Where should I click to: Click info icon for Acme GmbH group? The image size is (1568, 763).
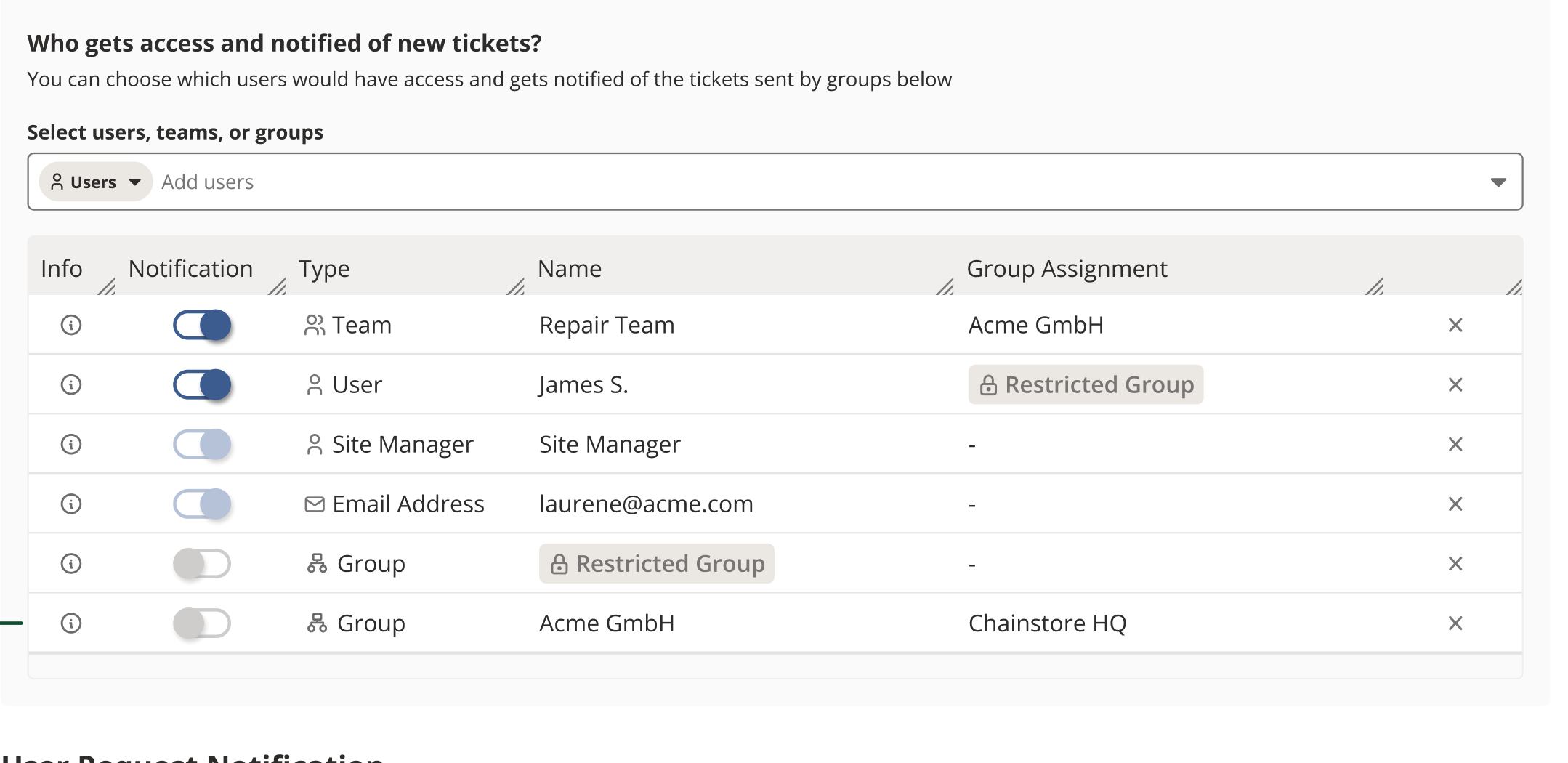click(x=71, y=623)
